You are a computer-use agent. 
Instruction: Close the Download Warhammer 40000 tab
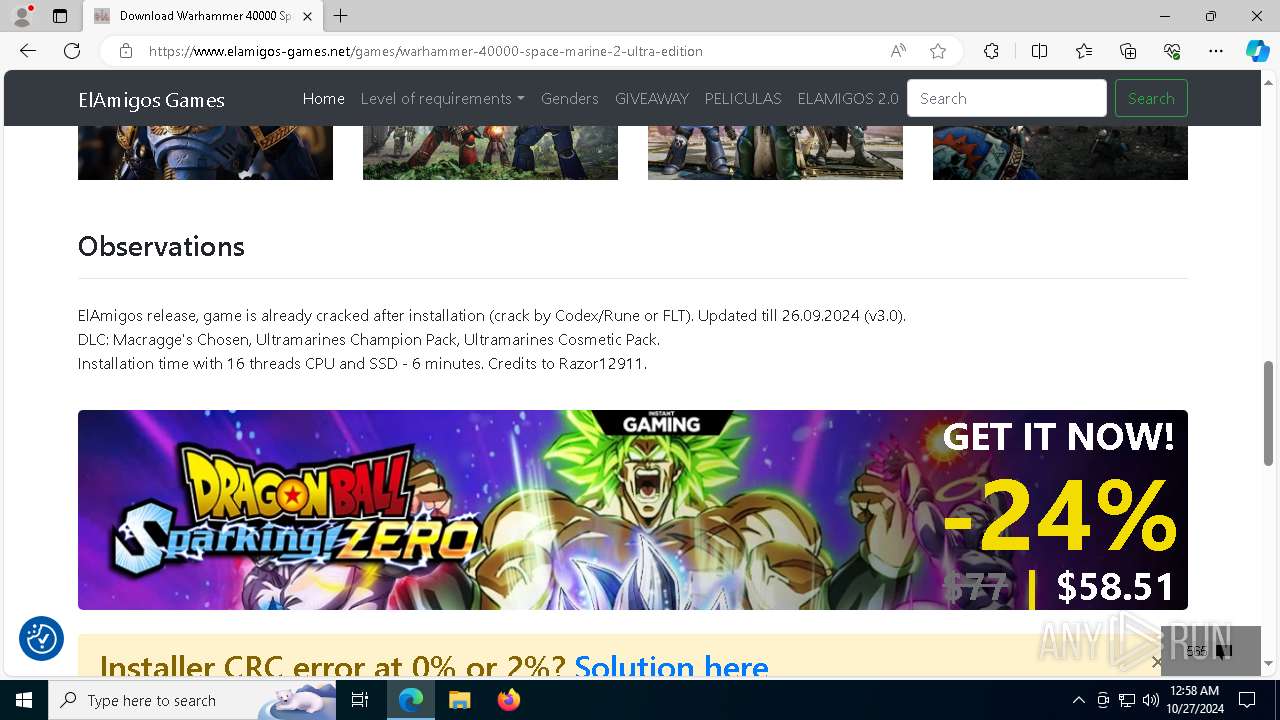click(307, 16)
